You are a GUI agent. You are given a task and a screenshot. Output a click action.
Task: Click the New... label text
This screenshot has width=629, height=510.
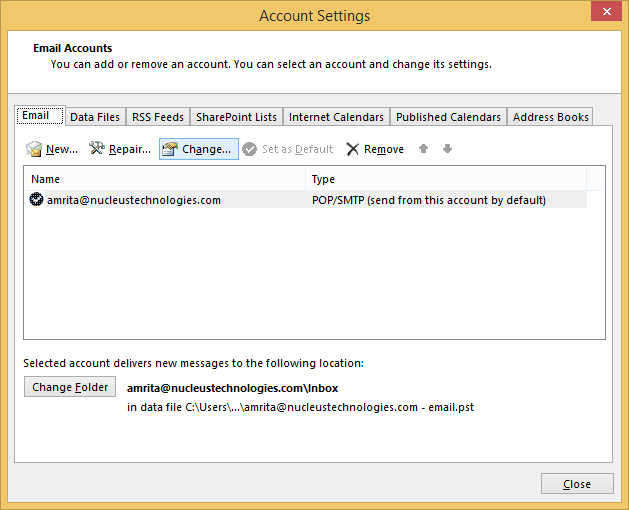[62, 149]
